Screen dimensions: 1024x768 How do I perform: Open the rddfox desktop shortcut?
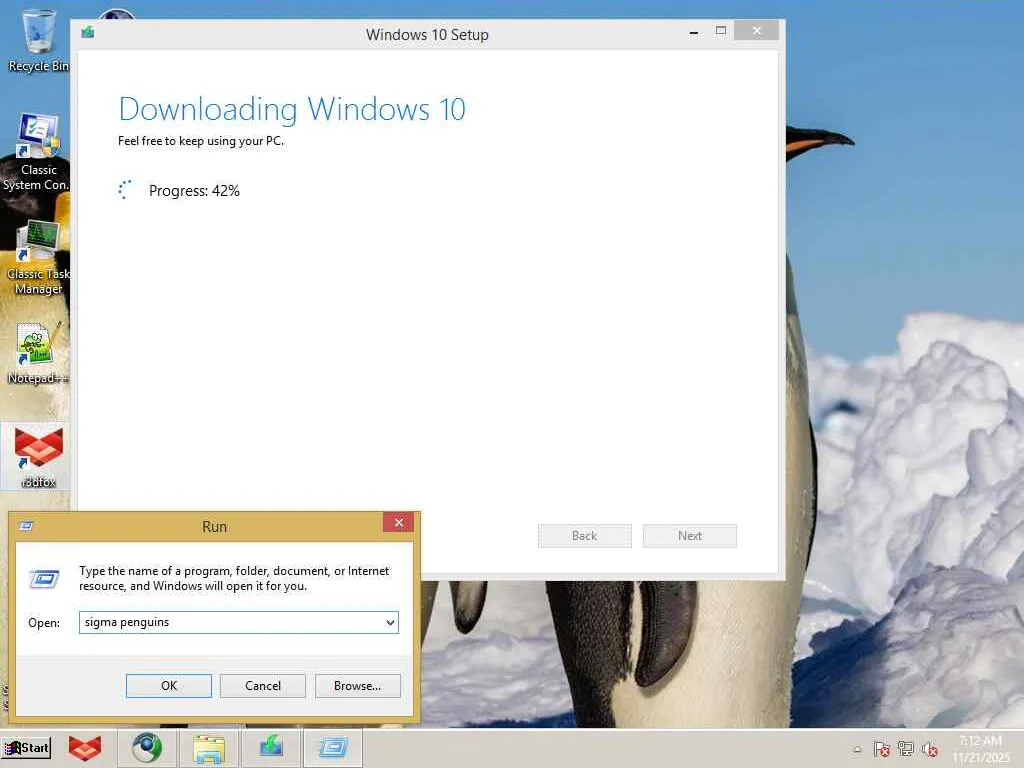coord(38,456)
